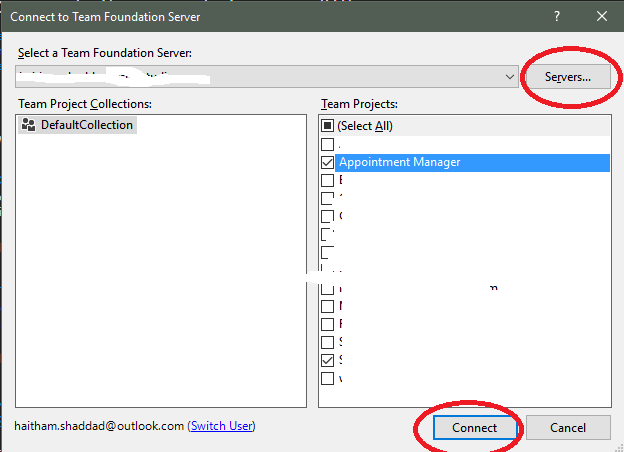This screenshot has height=452, width=624.
Task: Uncheck the checked box second from list bottom
Action: pyautogui.click(x=327, y=360)
